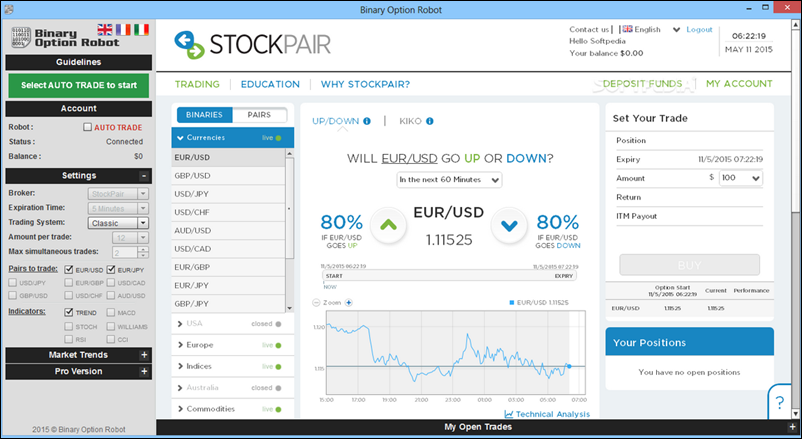Open the Broker dropdown

118,194
